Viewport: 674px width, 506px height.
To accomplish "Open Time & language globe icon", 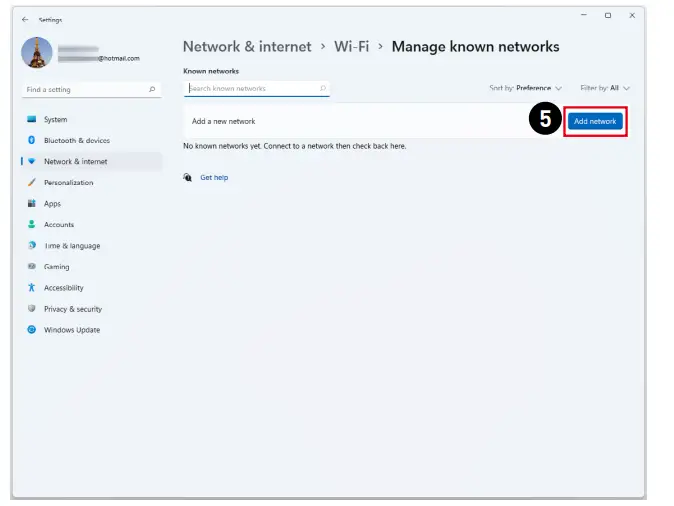I will click(x=32, y=246).
